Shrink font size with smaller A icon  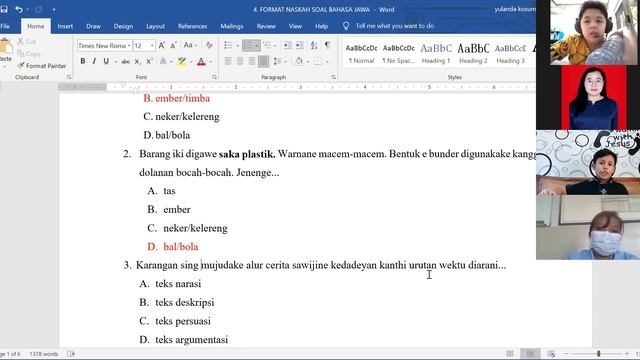coord(173,45)
